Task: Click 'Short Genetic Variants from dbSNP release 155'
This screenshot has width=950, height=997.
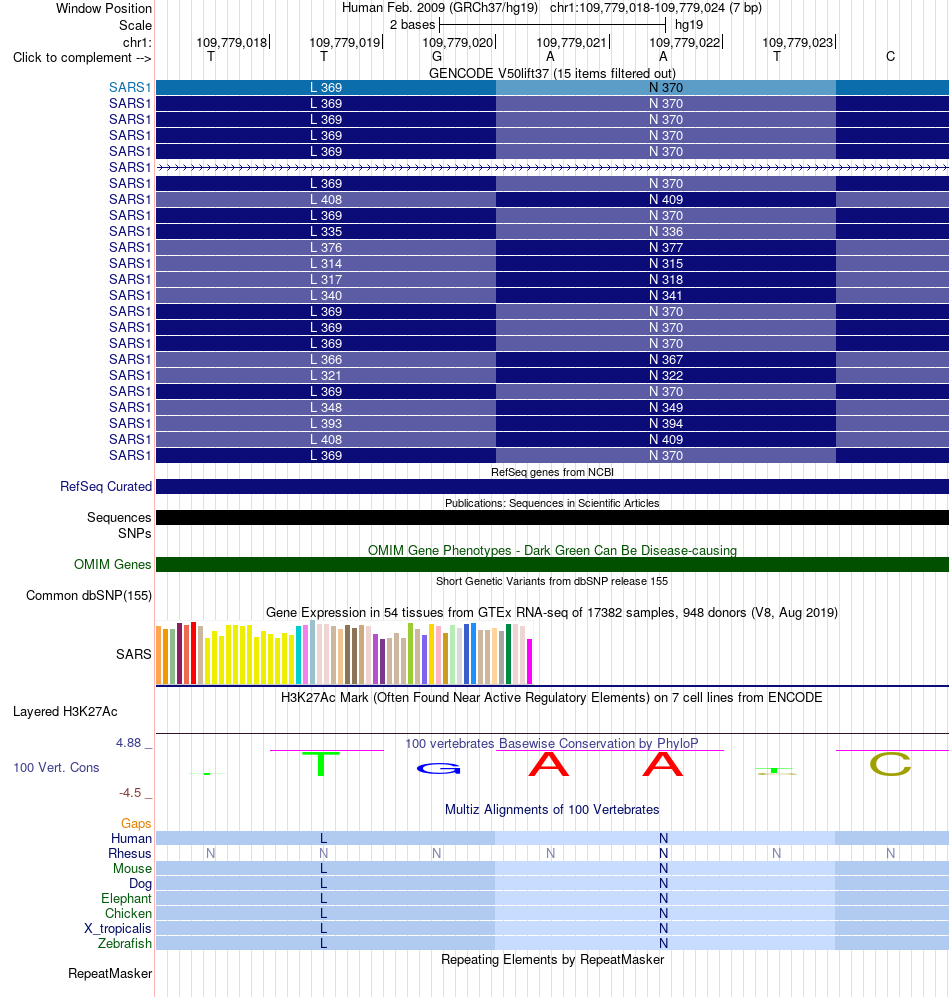Action: click(x=552, y=581)
